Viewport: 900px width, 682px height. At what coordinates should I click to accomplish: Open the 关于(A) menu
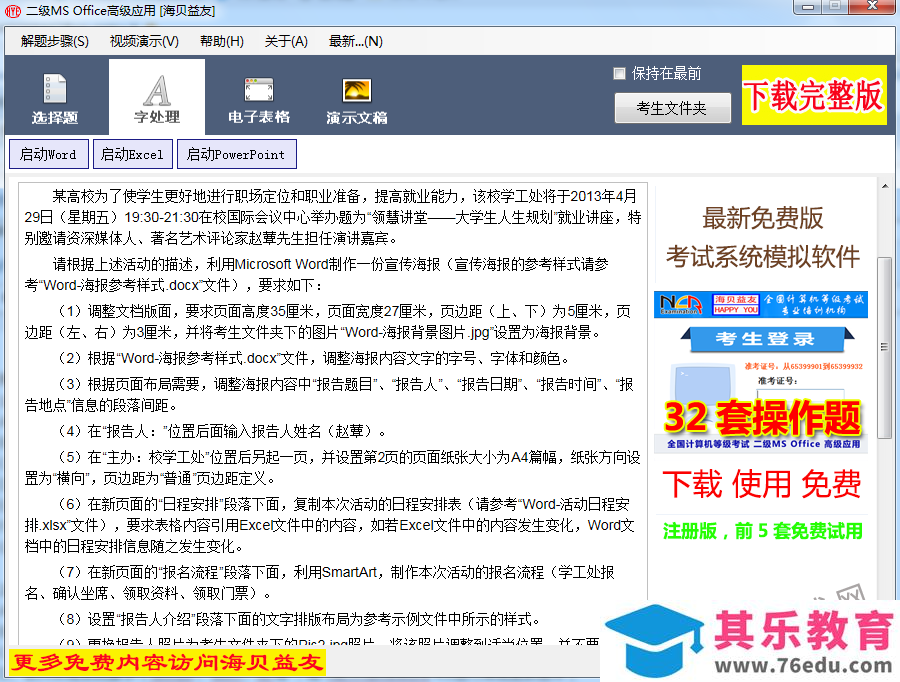tap(286, 41)
